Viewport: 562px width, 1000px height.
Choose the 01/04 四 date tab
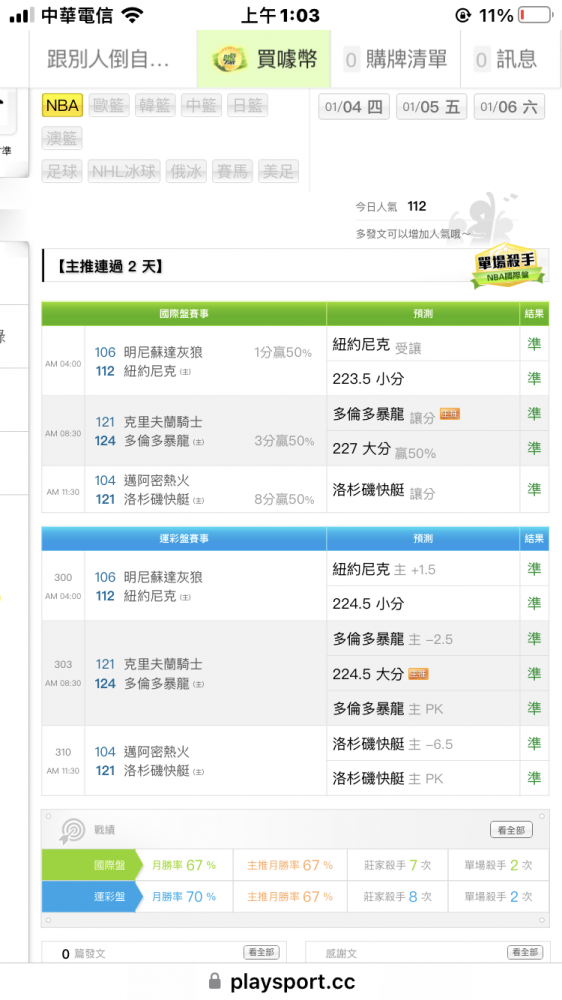click(354, 107)
